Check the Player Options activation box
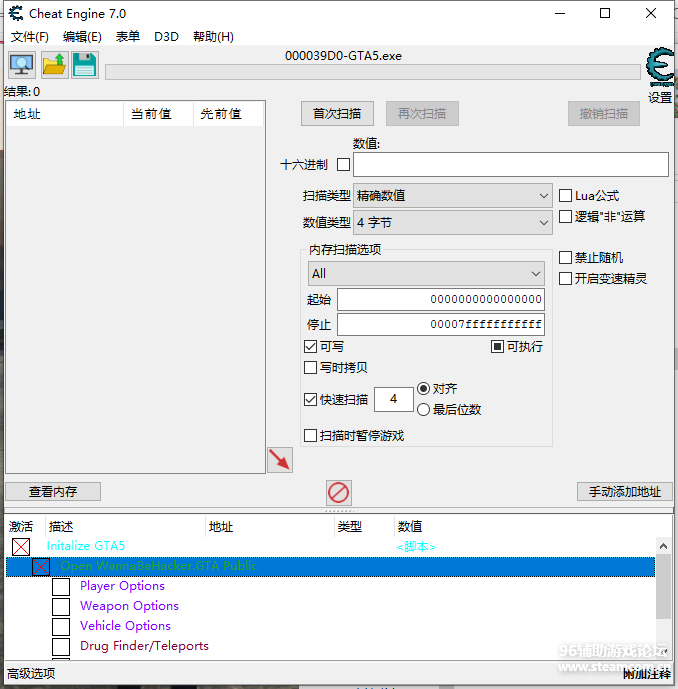Image resolution: width=678 pixels, height=689 pixels. coord(61,587)
